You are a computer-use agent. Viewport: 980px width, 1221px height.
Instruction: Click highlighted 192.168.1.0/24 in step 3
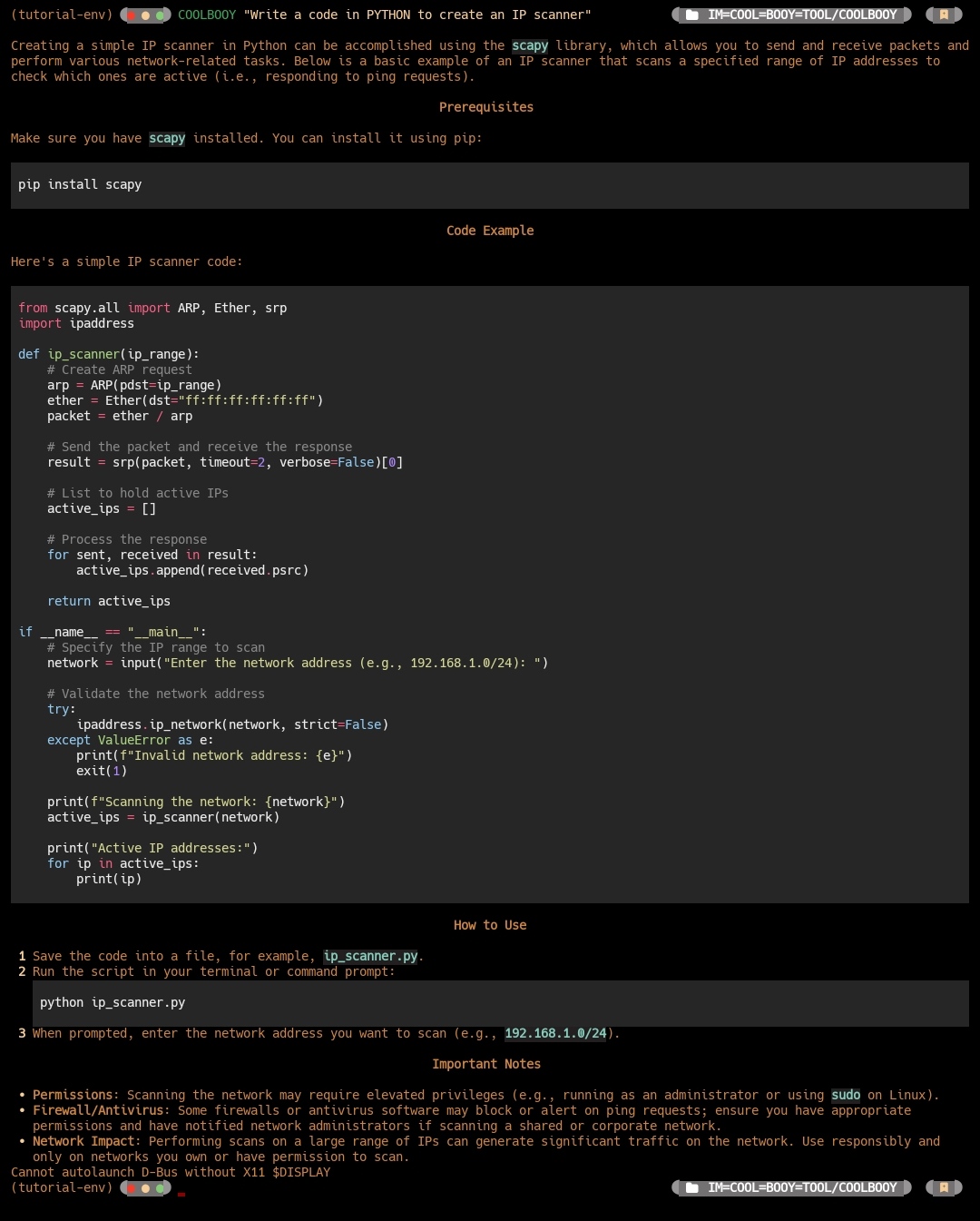click(555, 1033)
